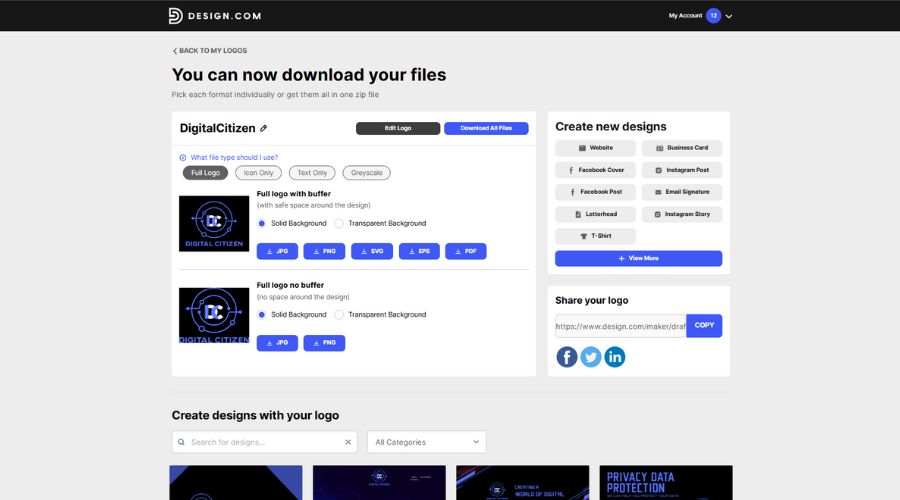Image resolution: width=900 pixels, height=500 pixels.
Task: Select Solid Background for logo no buffer
Action: [x=262, y=315]
